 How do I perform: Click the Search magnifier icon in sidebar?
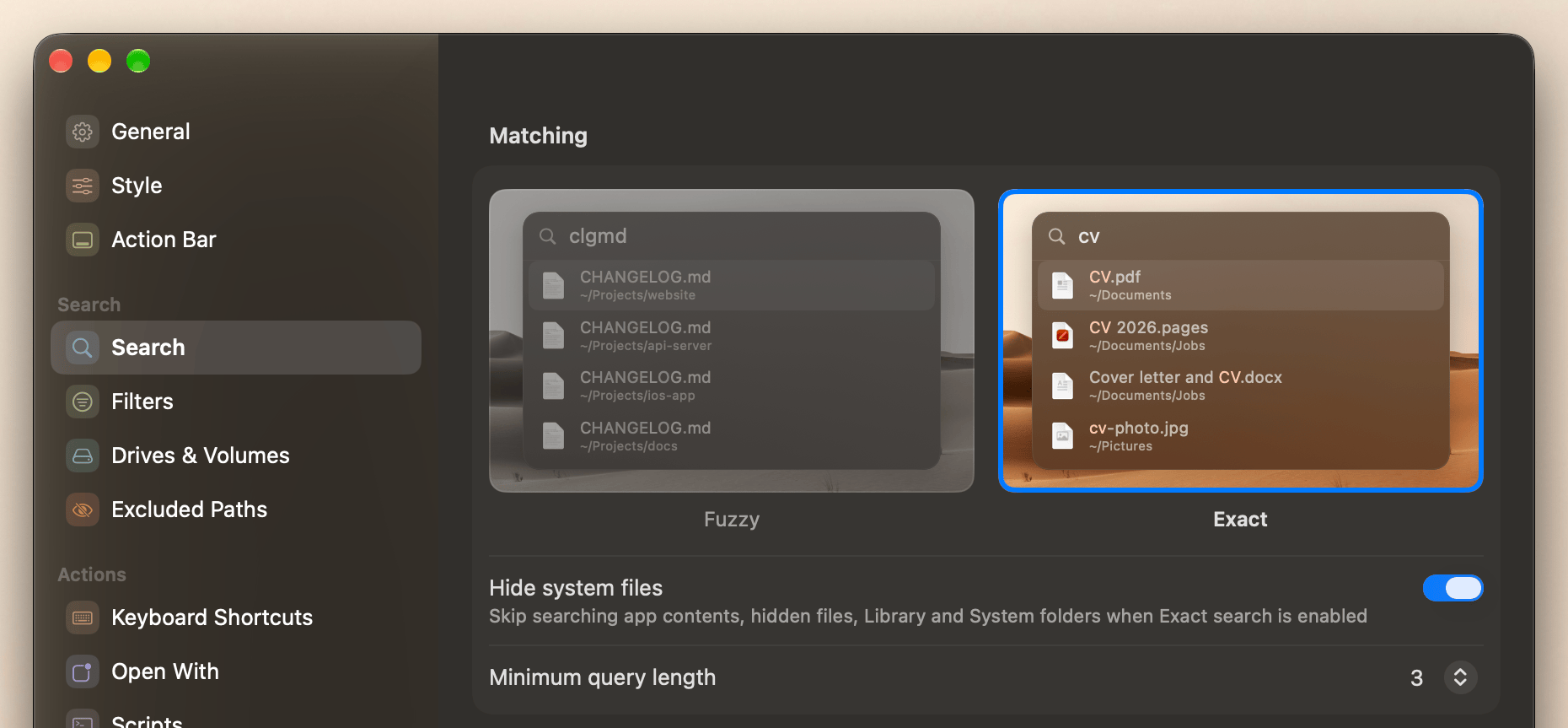pyautogui.click(x=83, y=348)
